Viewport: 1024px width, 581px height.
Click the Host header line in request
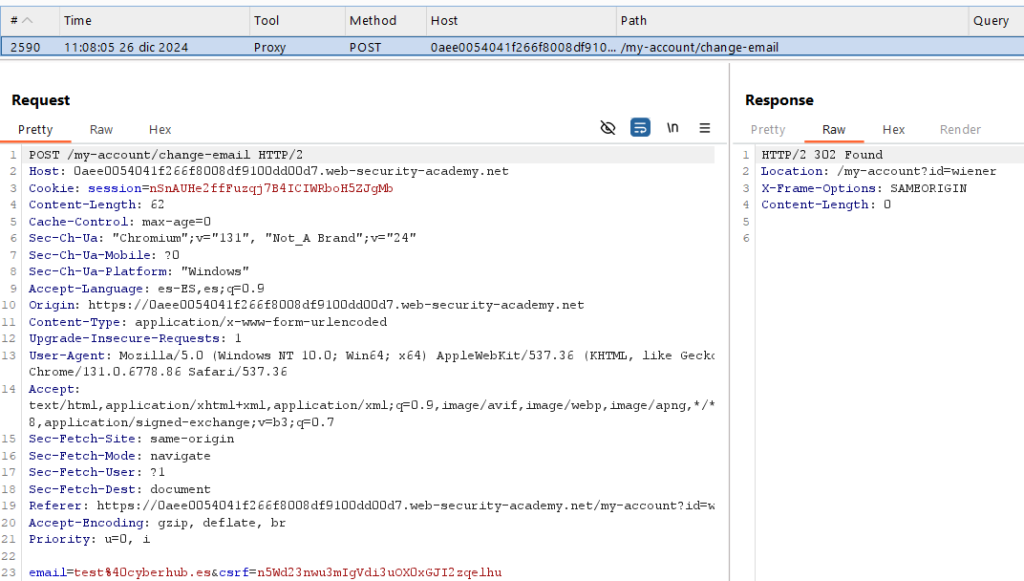tap(268, 171)
